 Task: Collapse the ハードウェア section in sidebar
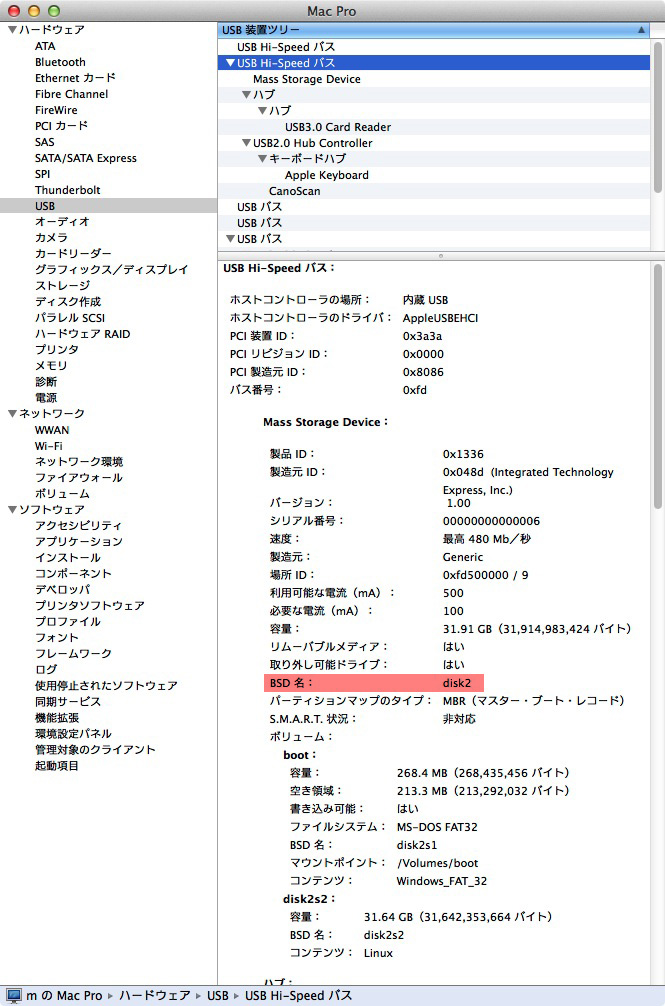coord(12,30)
